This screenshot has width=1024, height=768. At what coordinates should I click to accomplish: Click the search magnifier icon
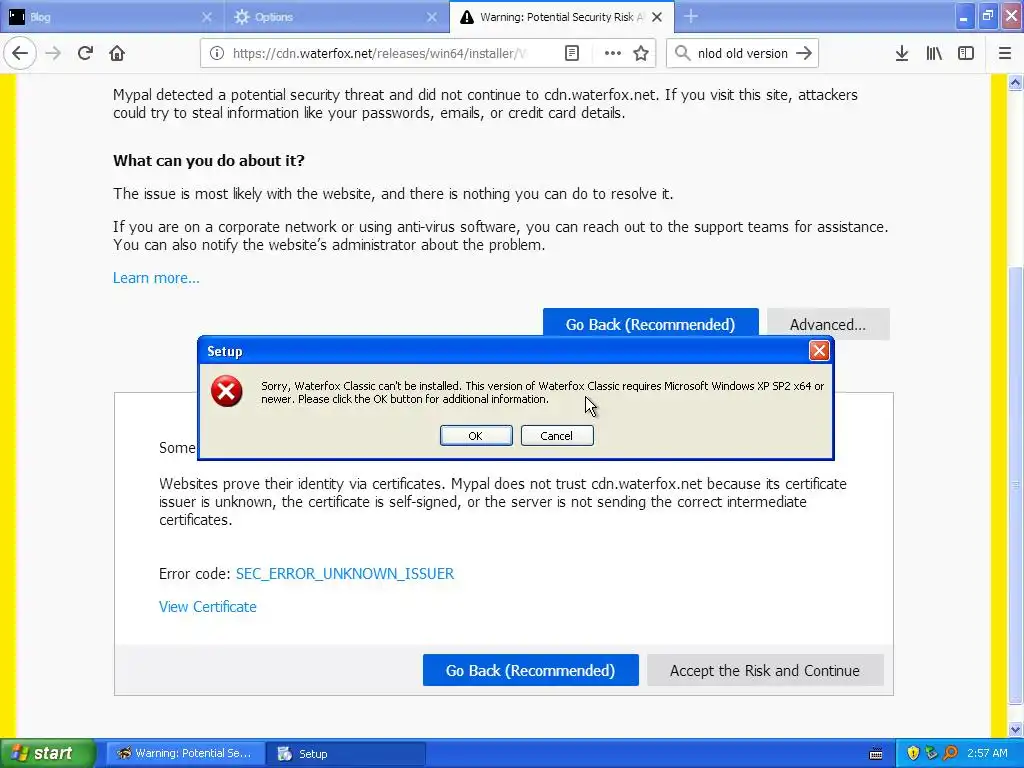click(682, 54)
